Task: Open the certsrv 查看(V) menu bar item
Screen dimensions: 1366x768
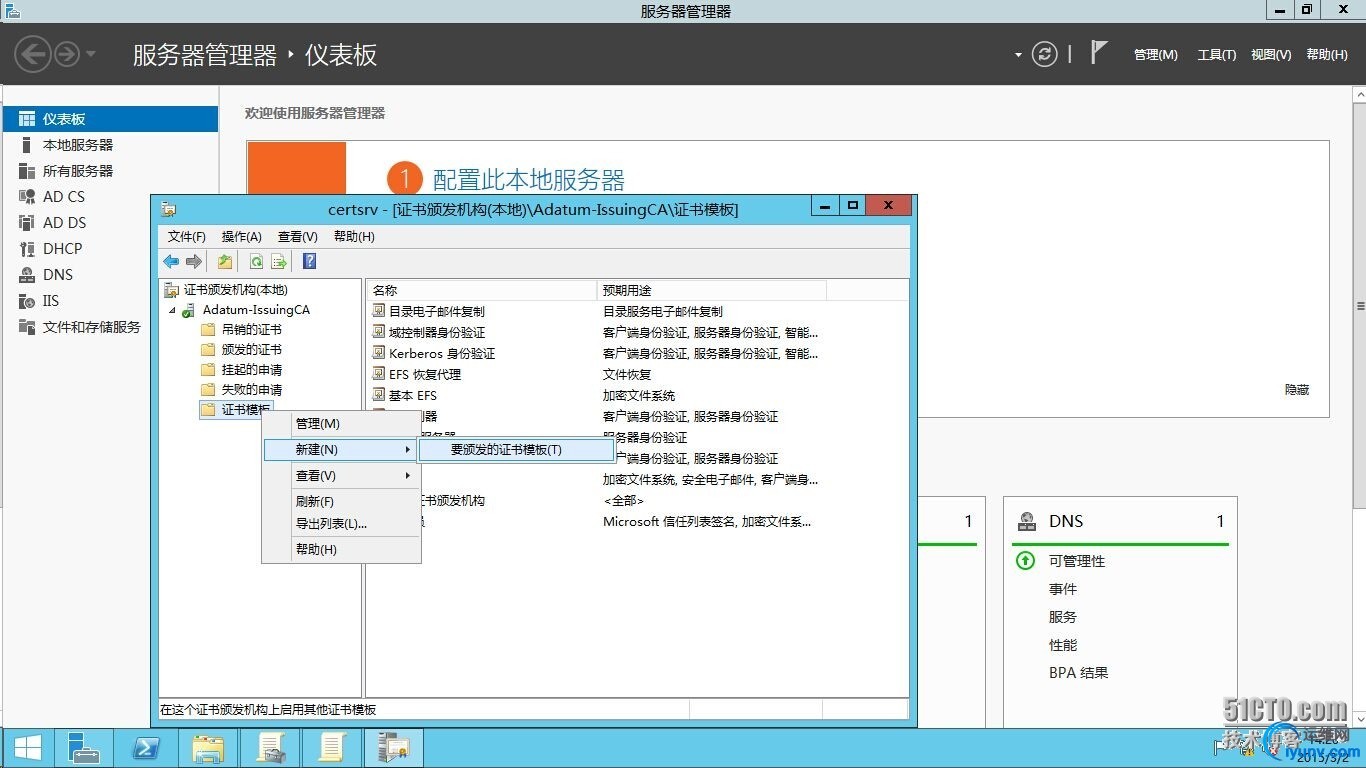Action: click(x=297, y=237)
